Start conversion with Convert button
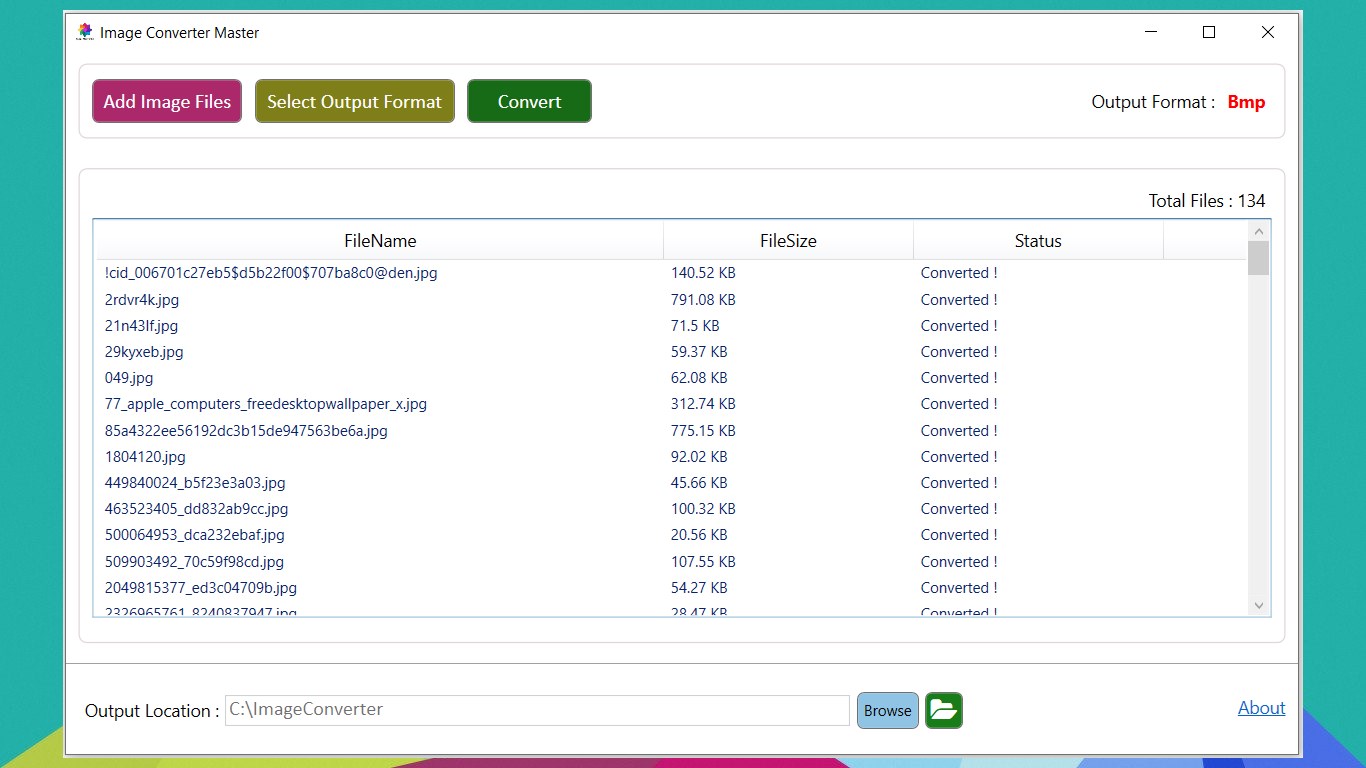 (x=529, y=101)
